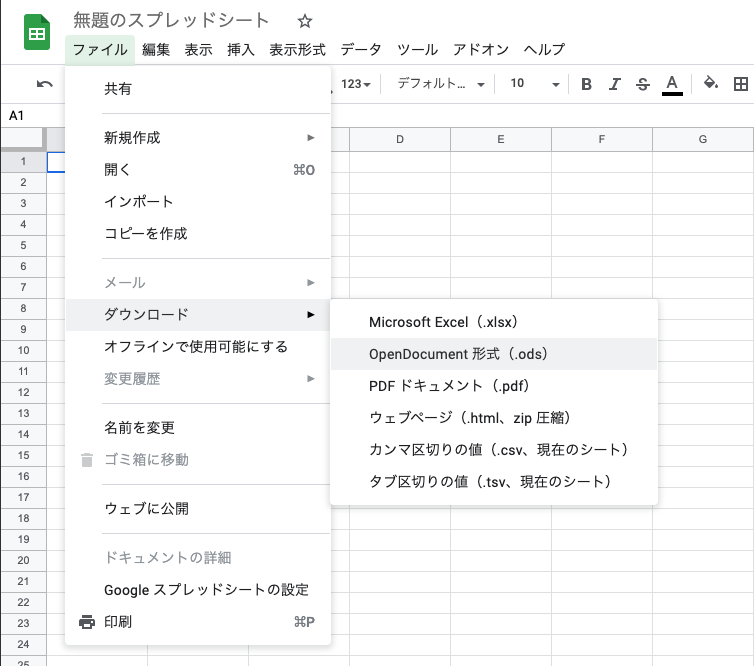This screenshot has height=666, width=754.
Task: Open the アドオン menu
Action: pos(480,50)
